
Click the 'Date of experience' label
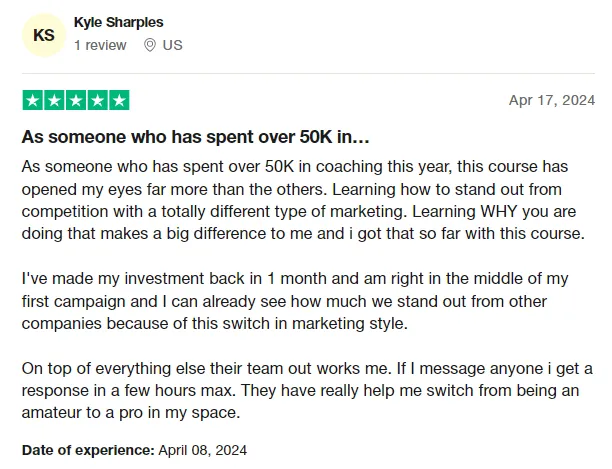pos(89,450)
